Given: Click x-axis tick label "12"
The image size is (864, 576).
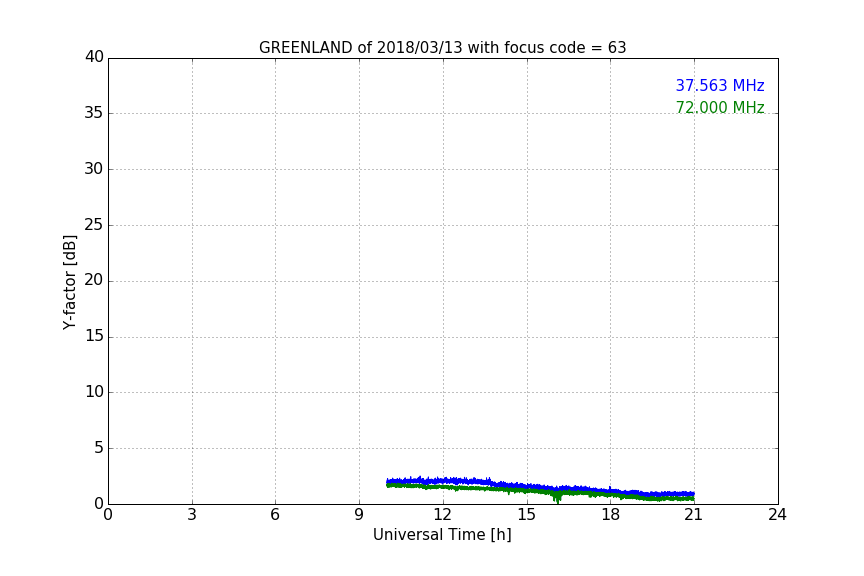Looking at the screenshot, I should click(442, 515).
